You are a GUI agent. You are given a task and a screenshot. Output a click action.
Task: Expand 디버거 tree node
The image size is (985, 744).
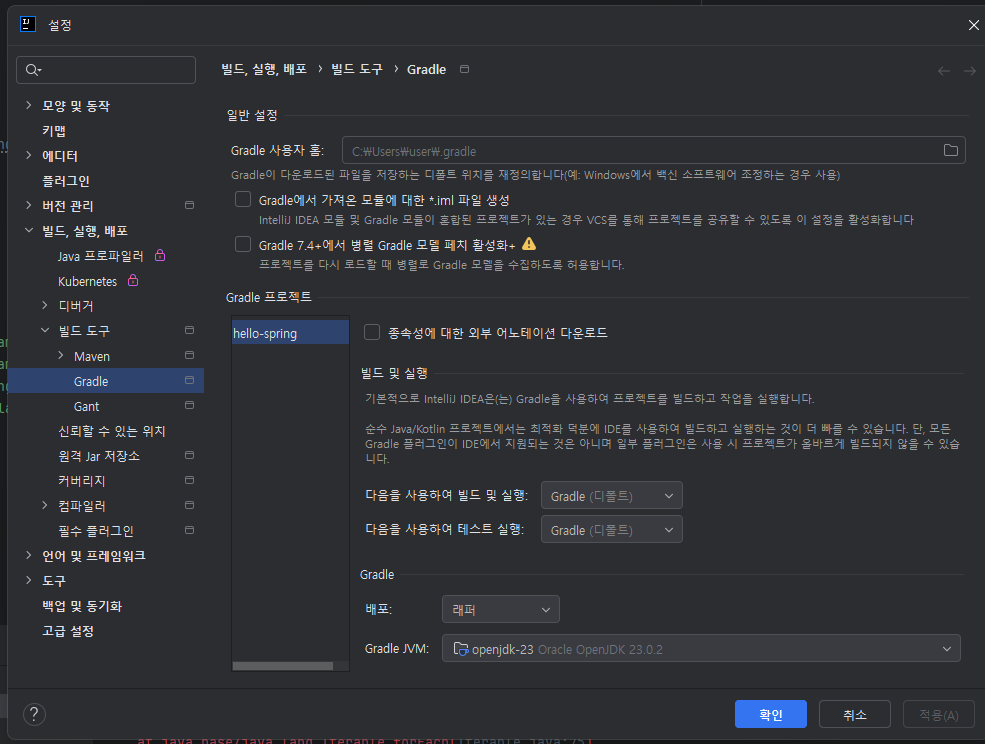[x=45, y=305]
